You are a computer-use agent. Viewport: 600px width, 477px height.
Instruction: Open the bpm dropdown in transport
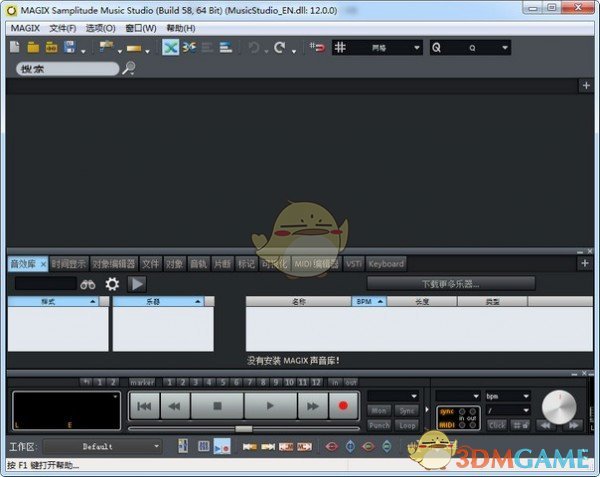tap(508, 396)
